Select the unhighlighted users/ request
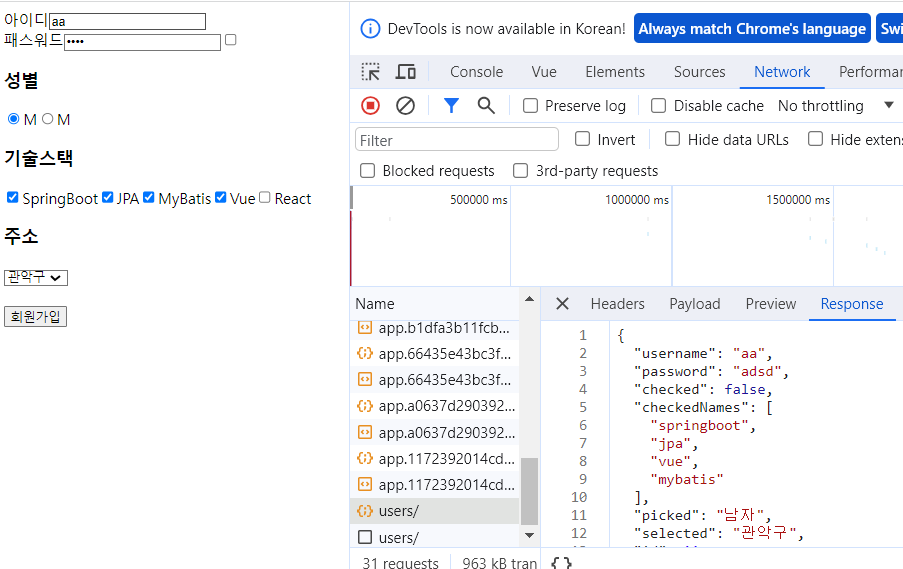The image size is (903, 569). [434, 537]
